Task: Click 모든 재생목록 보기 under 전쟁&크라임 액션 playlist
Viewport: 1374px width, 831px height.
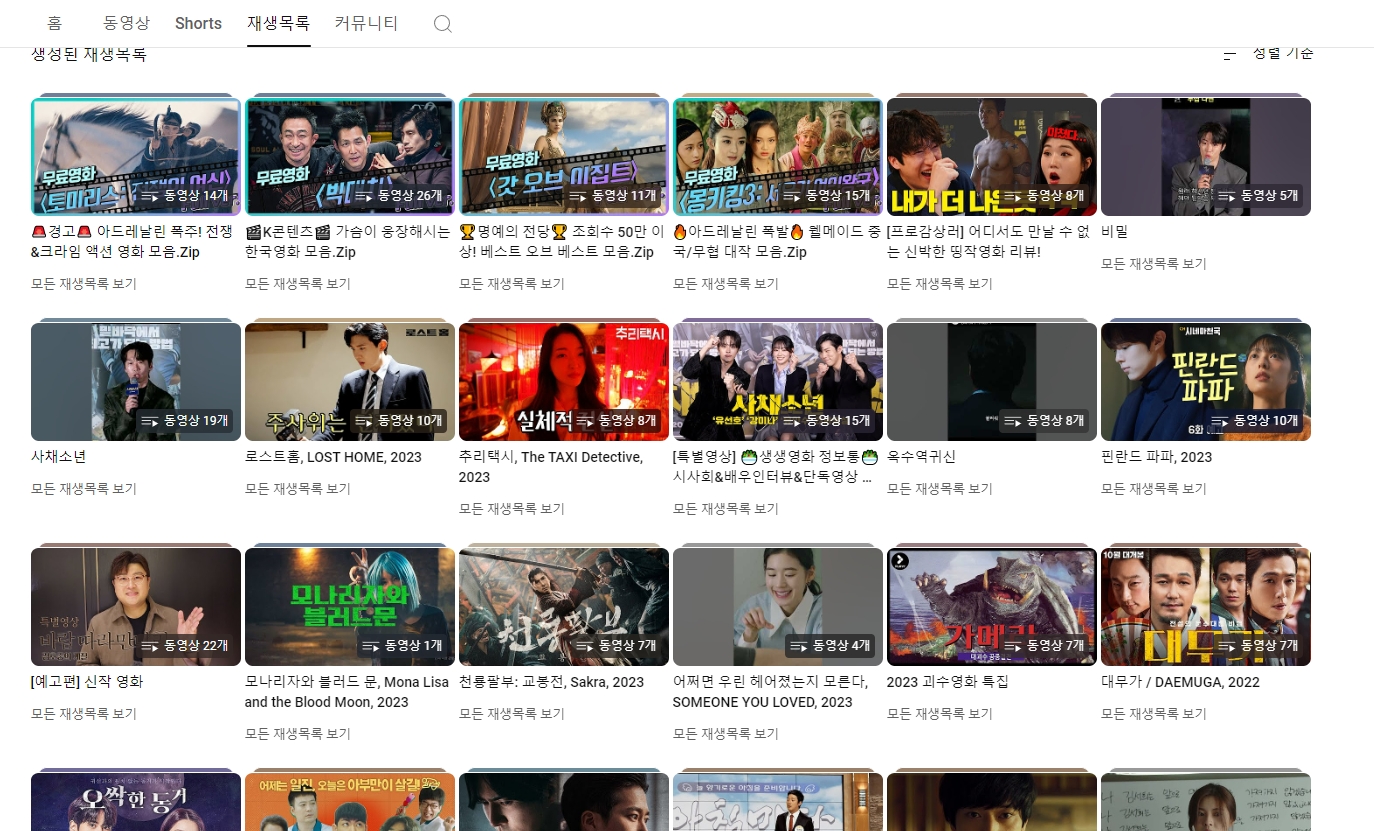Action: (84, 284)
